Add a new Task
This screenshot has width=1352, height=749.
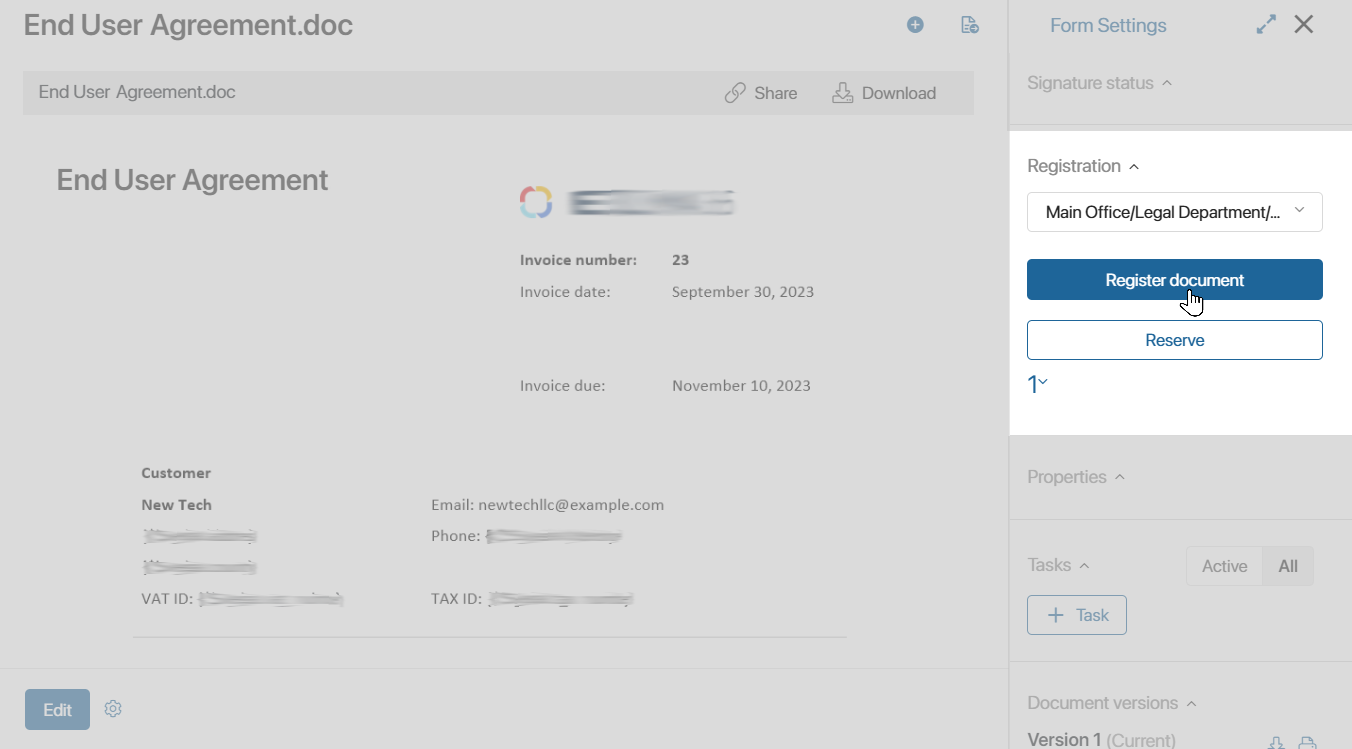pyautogui.click(x=1077, y=615)
